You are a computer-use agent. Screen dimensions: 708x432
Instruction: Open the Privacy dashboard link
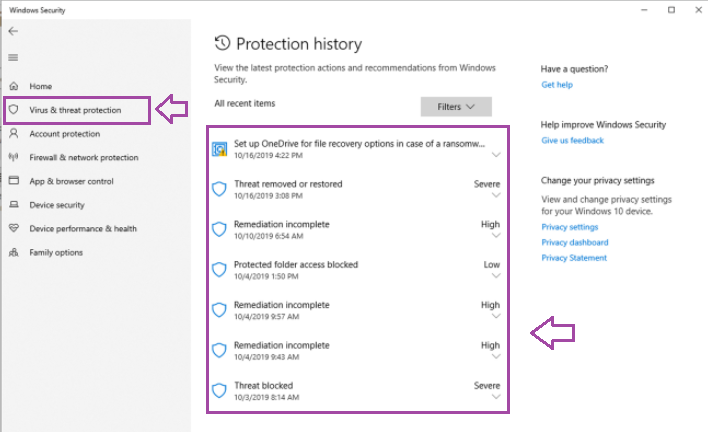point(574,242)
